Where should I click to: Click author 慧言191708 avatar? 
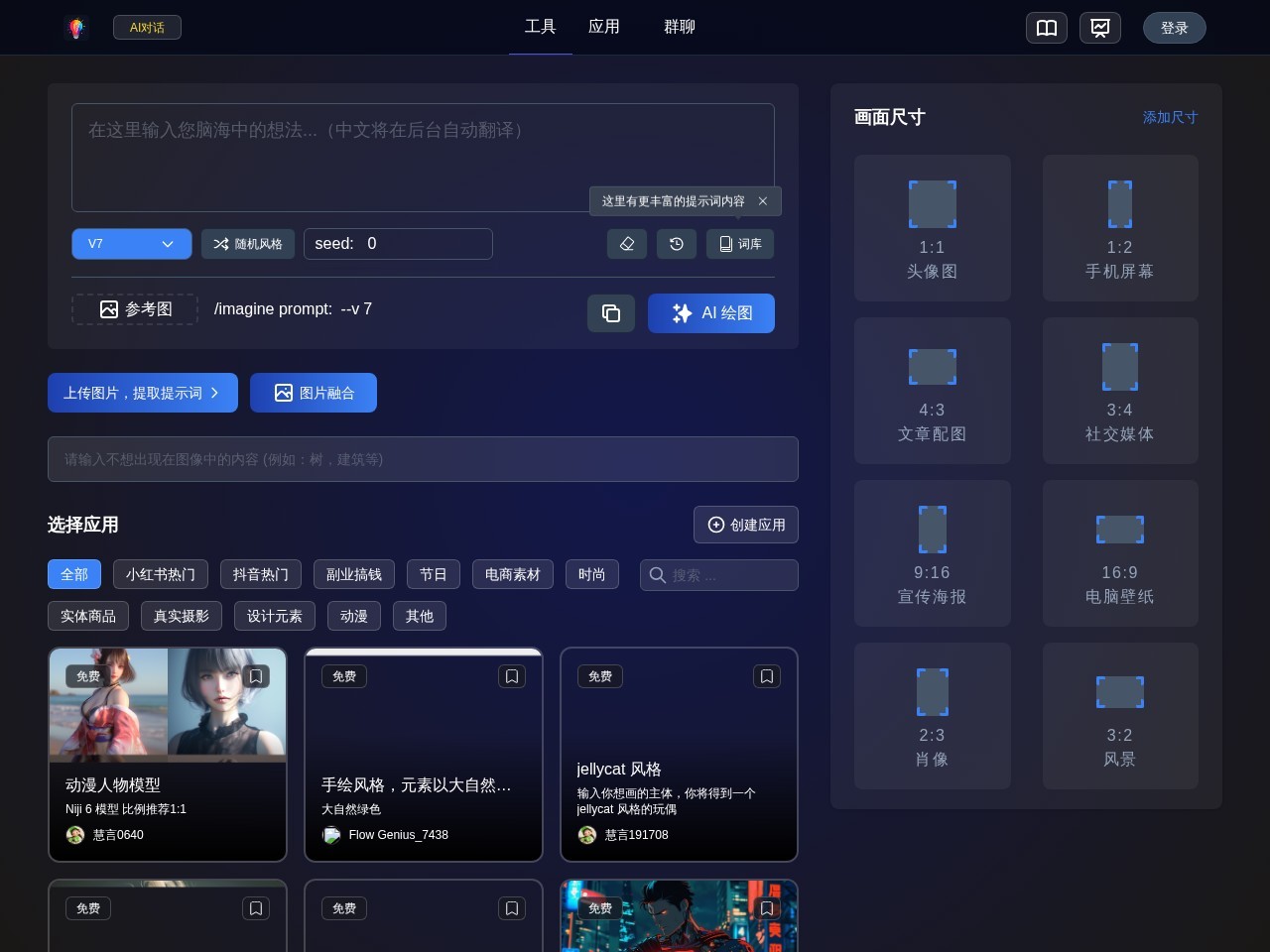[587, 835]
